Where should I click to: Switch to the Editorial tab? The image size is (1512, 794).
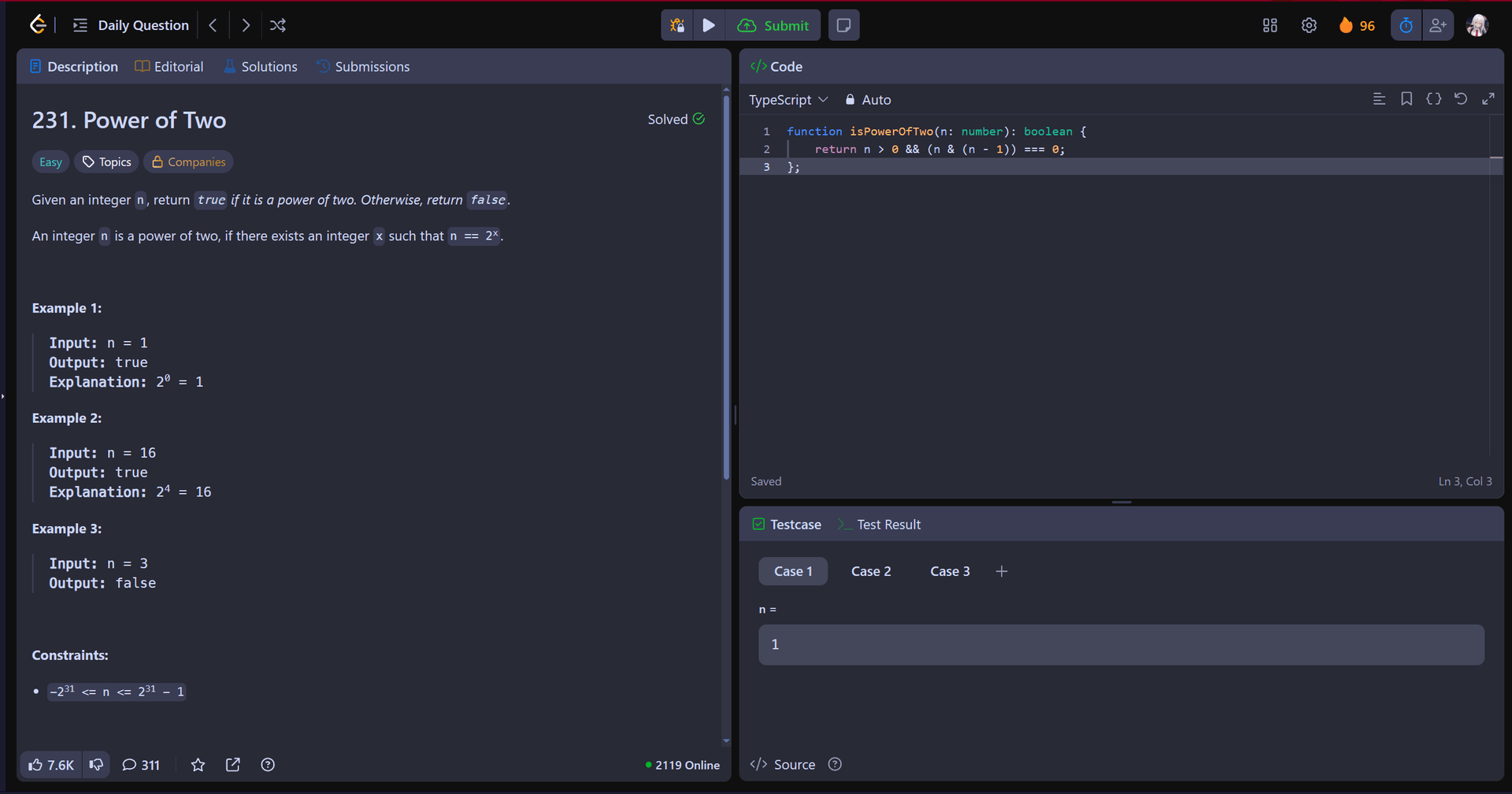[169, 66]
